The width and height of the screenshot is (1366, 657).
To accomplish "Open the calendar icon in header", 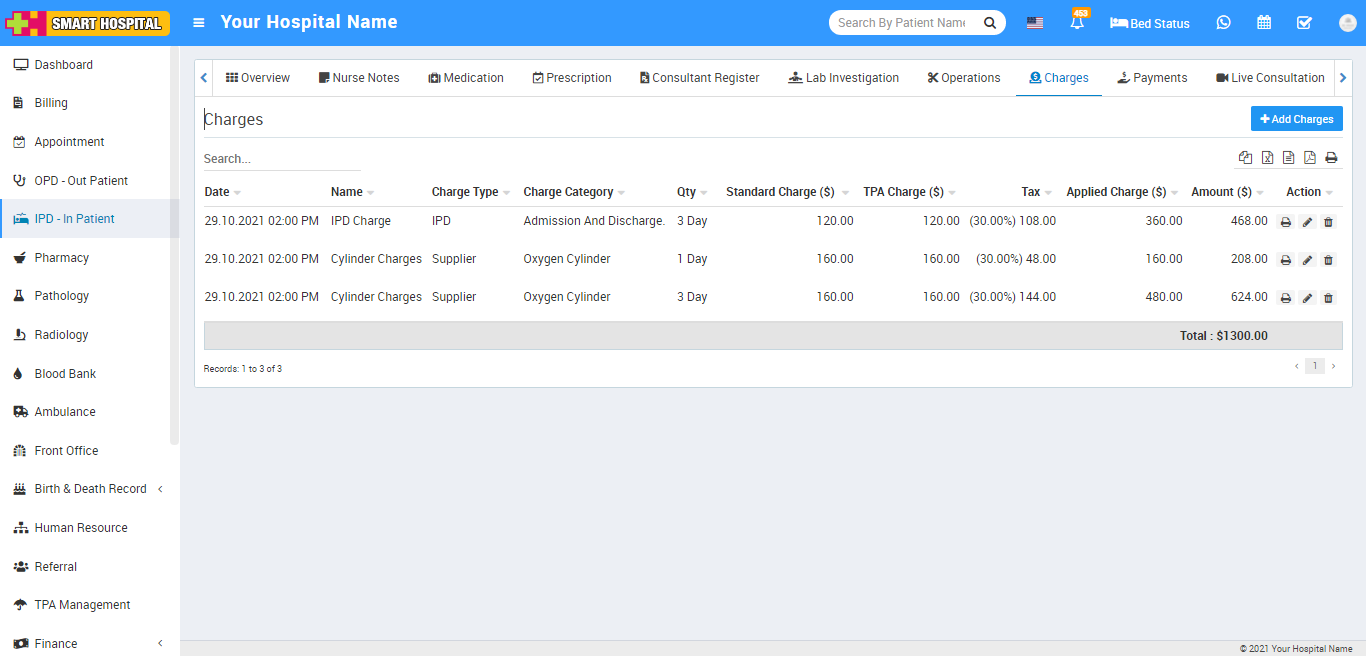I will tap(1264, 23).
